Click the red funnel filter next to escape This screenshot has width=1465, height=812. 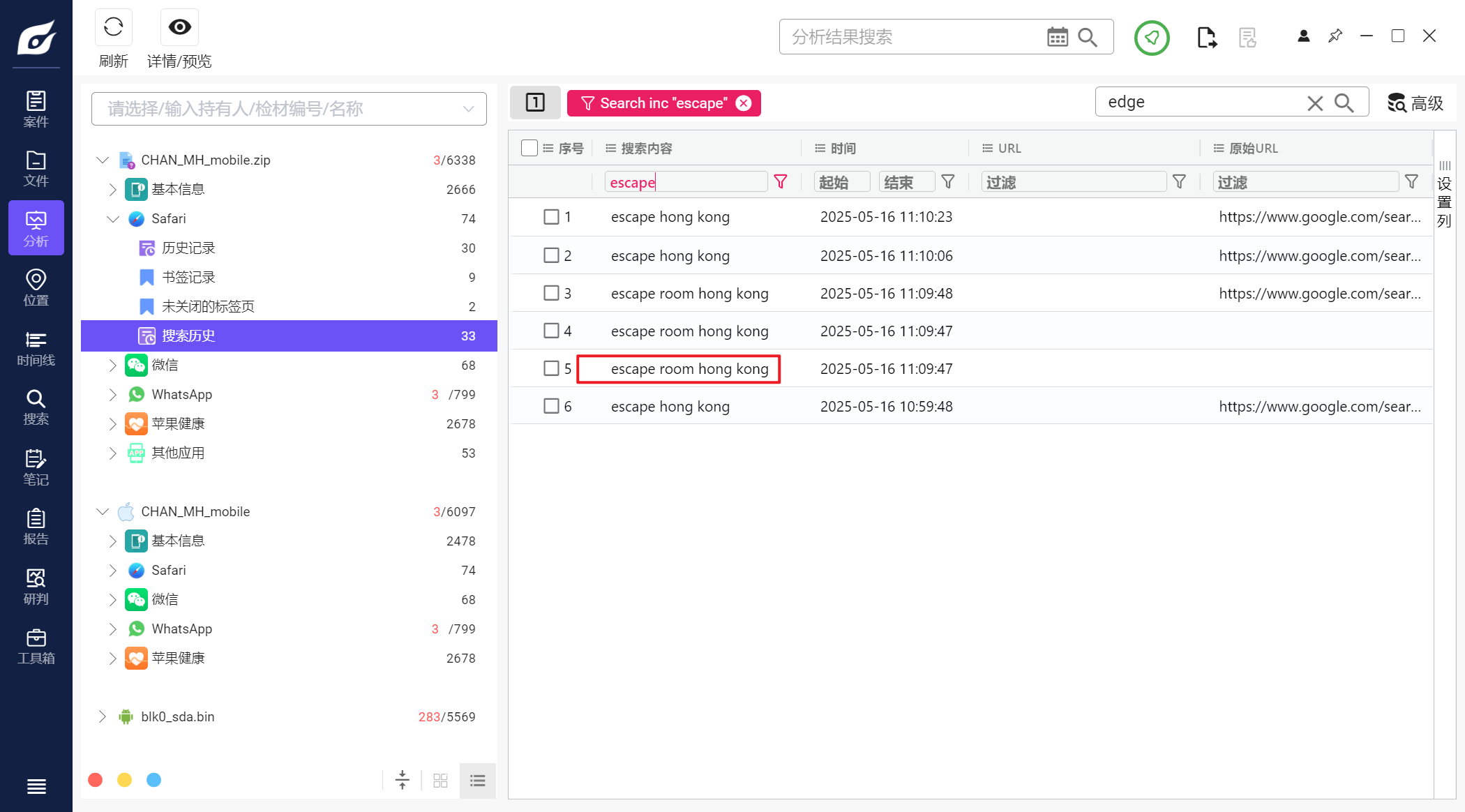click(x=781, y=182)
